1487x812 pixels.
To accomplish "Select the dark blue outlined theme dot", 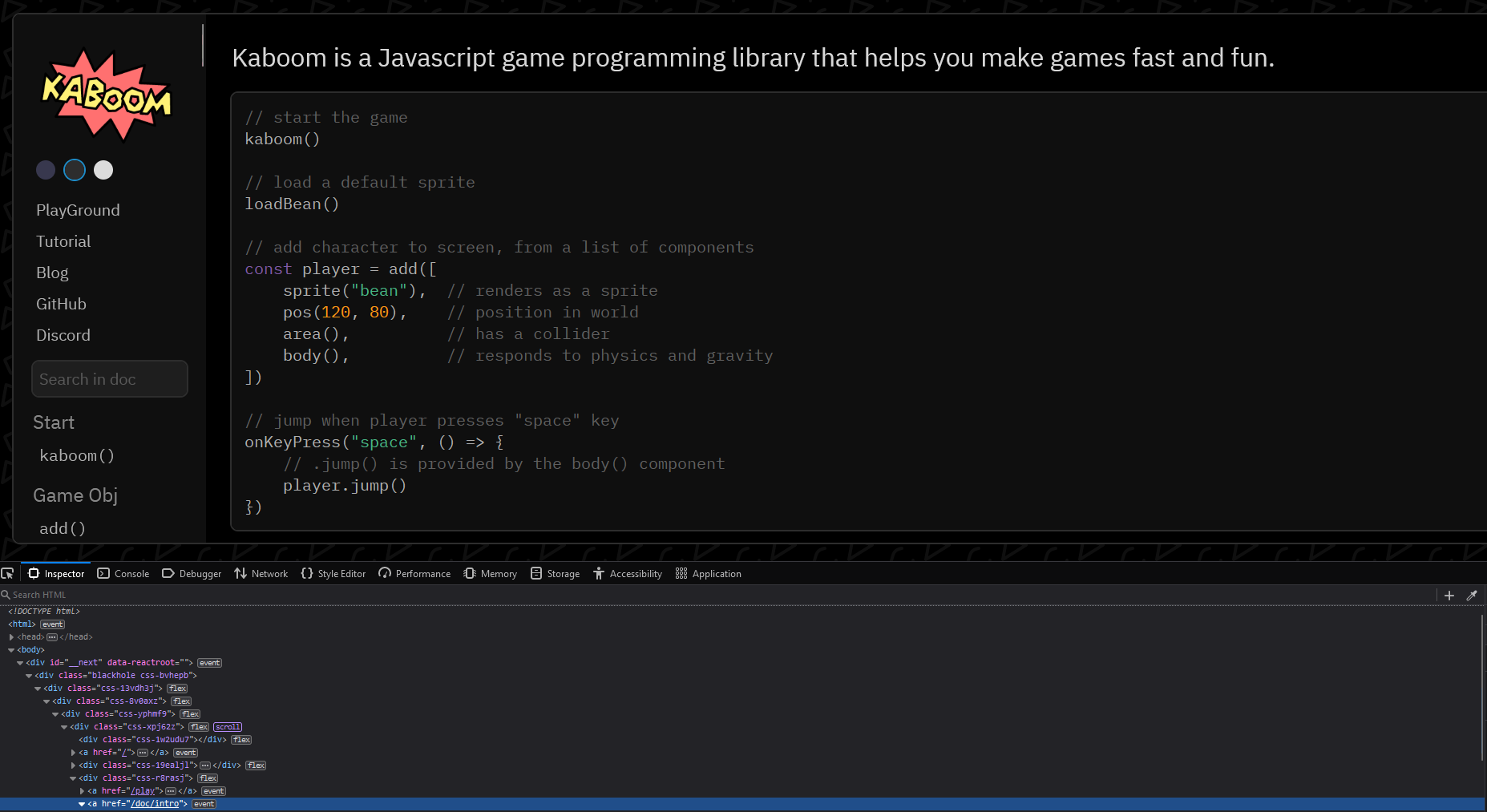I will 75,170.
